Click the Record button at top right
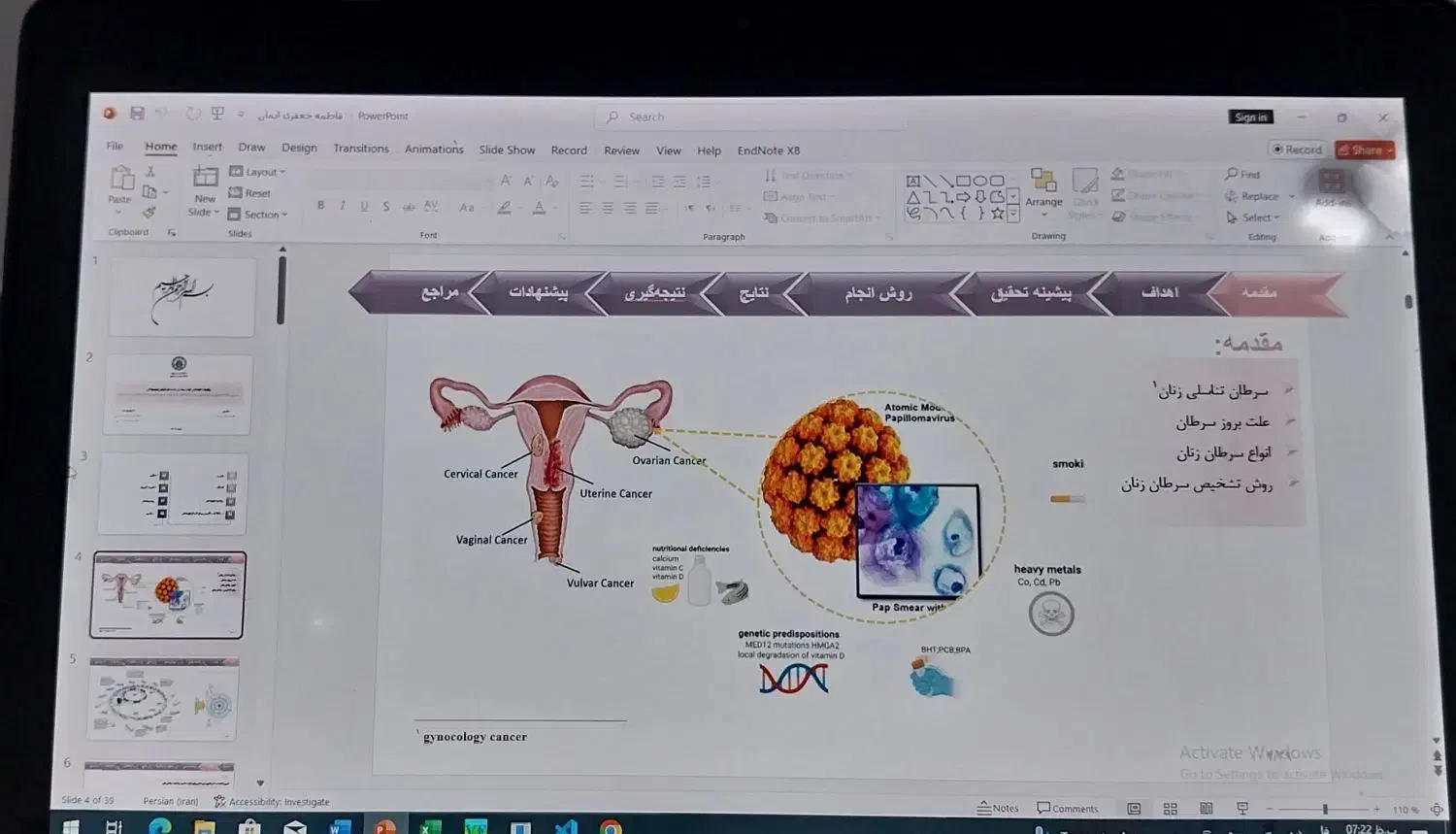Image resolution: width=1456 pixels, height=834 pixels. [x=1297, y=150]
